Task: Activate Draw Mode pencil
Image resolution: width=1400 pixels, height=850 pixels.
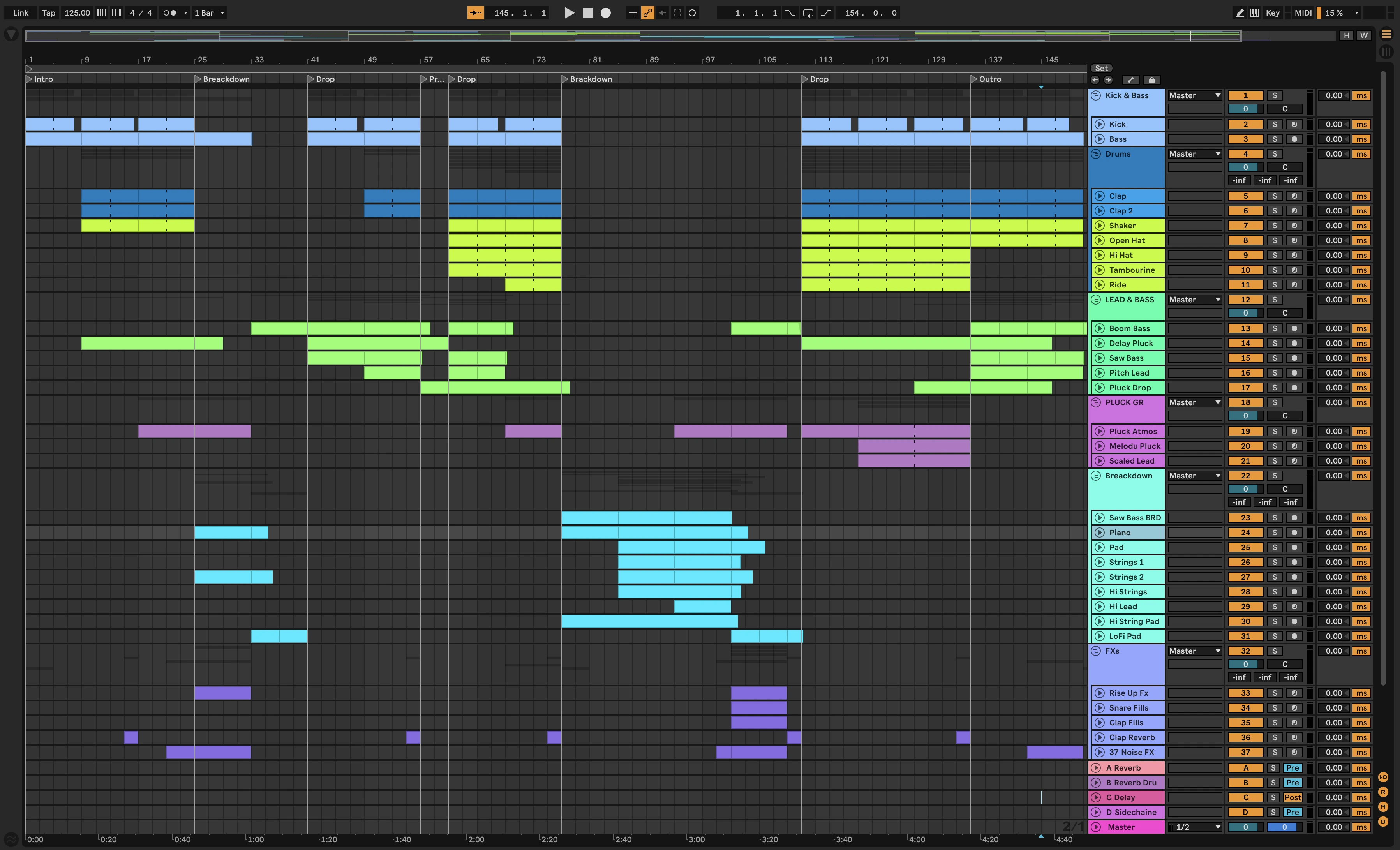Action: (x=1239, y=12)
